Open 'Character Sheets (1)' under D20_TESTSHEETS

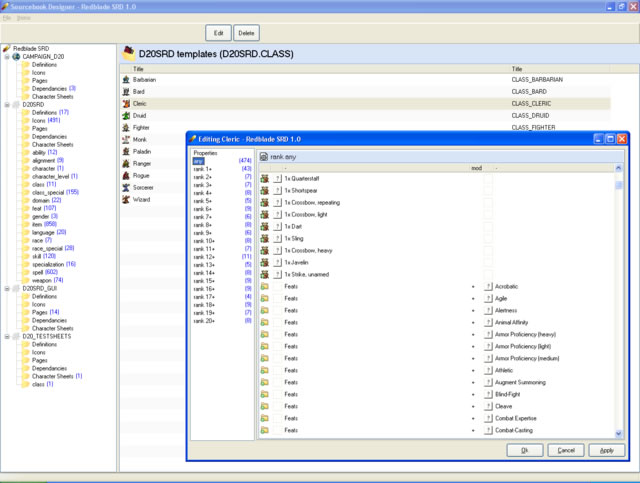click(57, 376)
